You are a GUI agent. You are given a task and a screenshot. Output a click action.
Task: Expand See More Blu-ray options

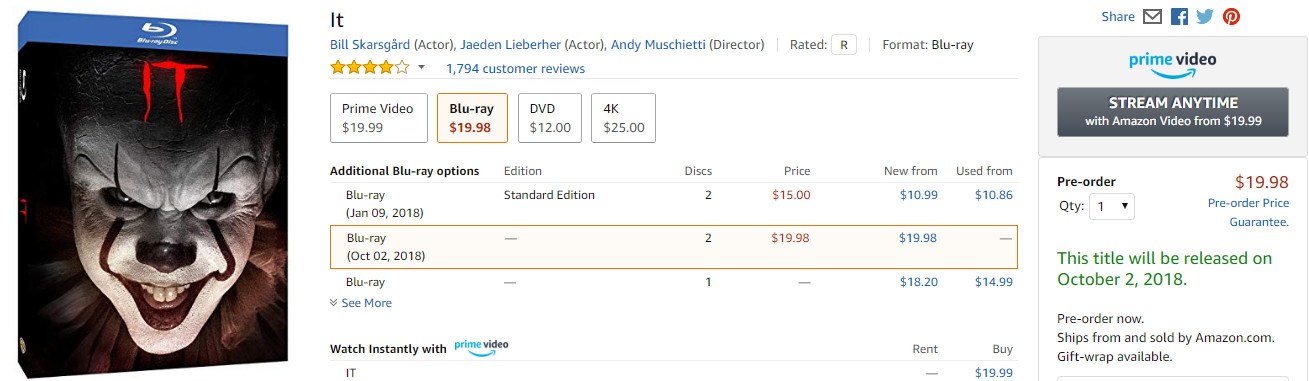360,303
